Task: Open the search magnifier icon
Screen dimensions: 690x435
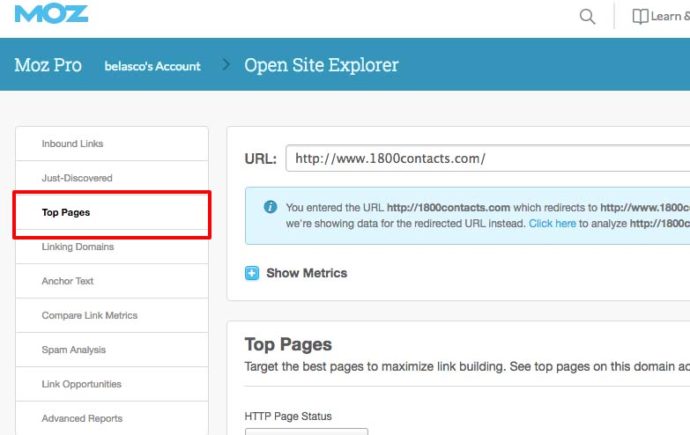Action: pyautogui.click(x=587, y=17)
